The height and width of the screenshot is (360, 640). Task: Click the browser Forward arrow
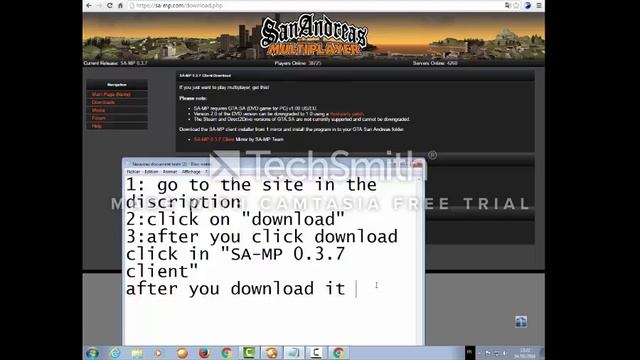coord(99,5)
